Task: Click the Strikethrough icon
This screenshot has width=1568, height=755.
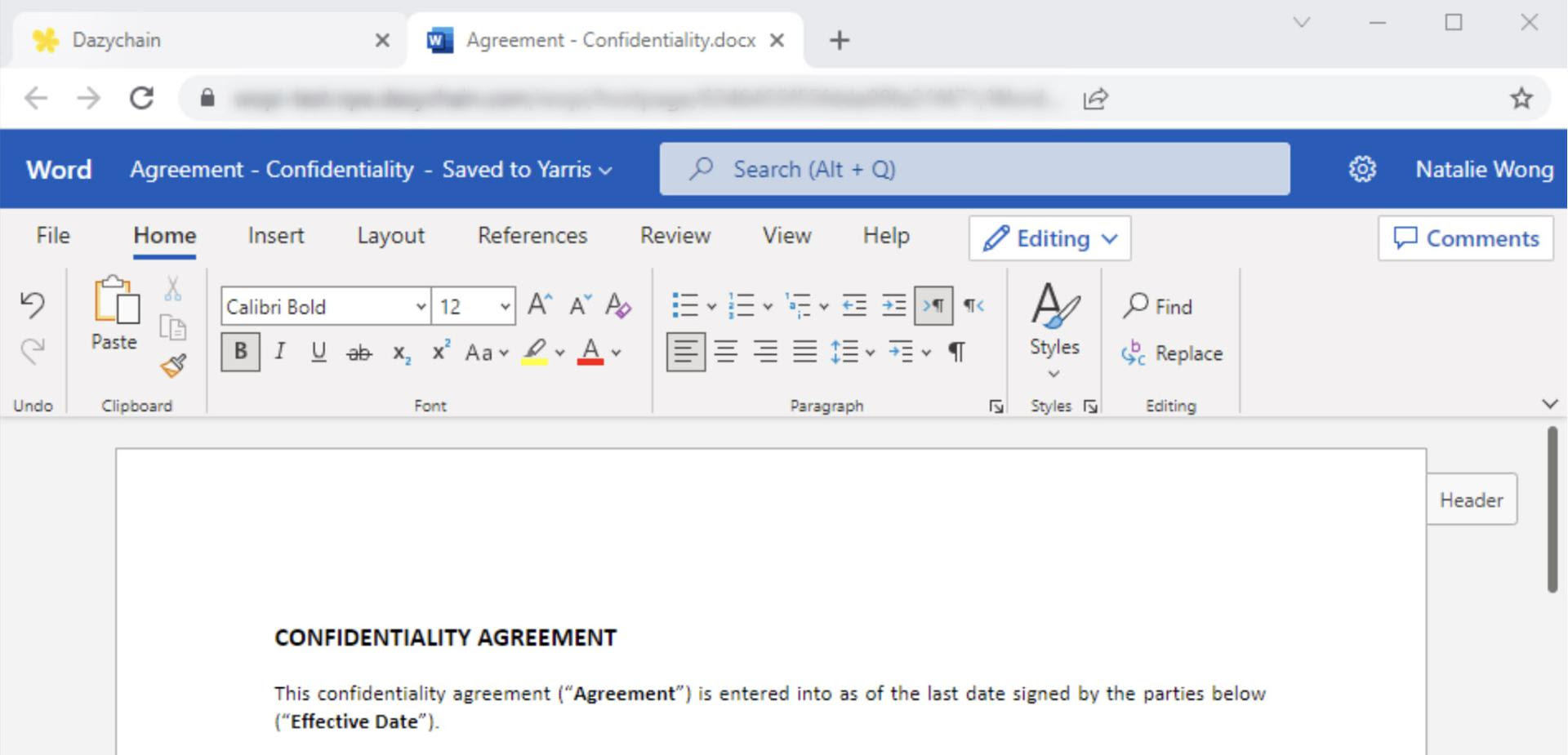Action: coord(359,353)
